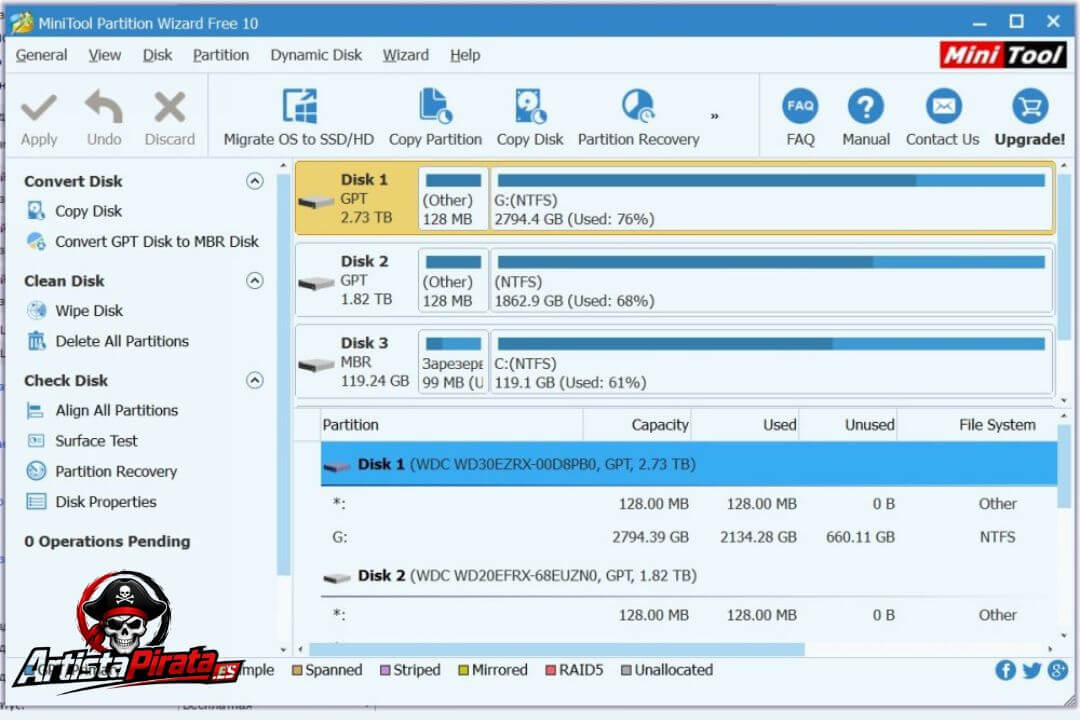Click the Discard X icon
The image size is (1080, 720).
click(x=169, y=107)
